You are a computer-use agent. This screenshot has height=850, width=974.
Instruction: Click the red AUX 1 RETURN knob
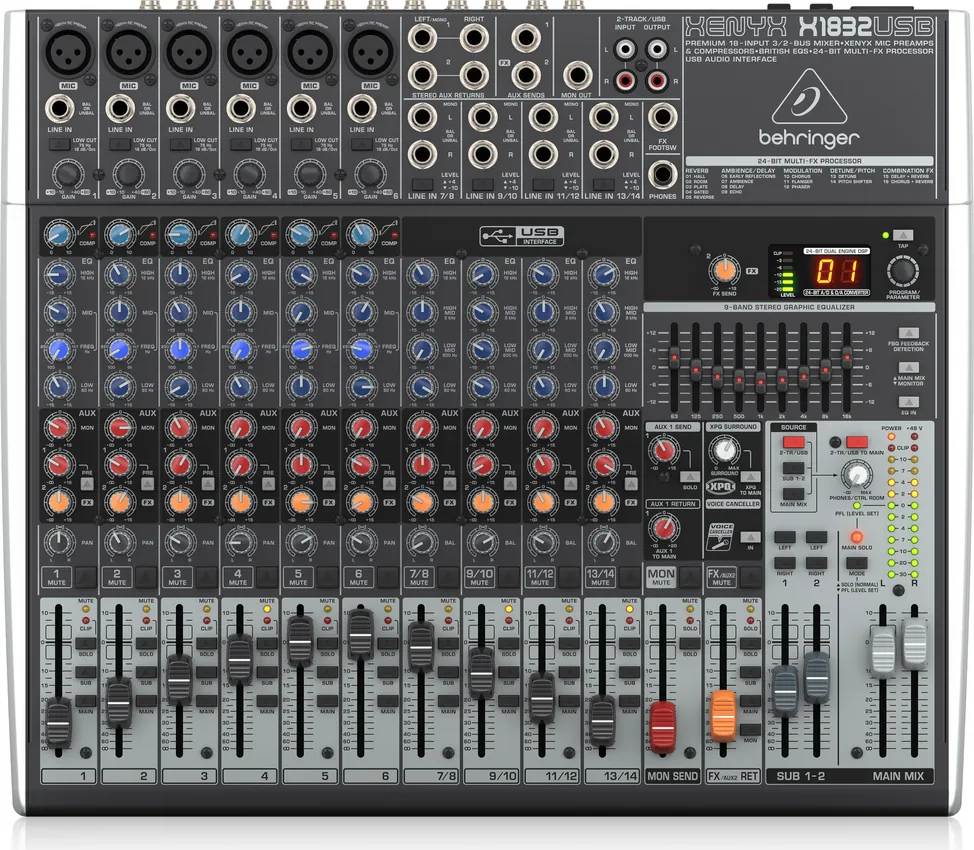click(664, 528)
